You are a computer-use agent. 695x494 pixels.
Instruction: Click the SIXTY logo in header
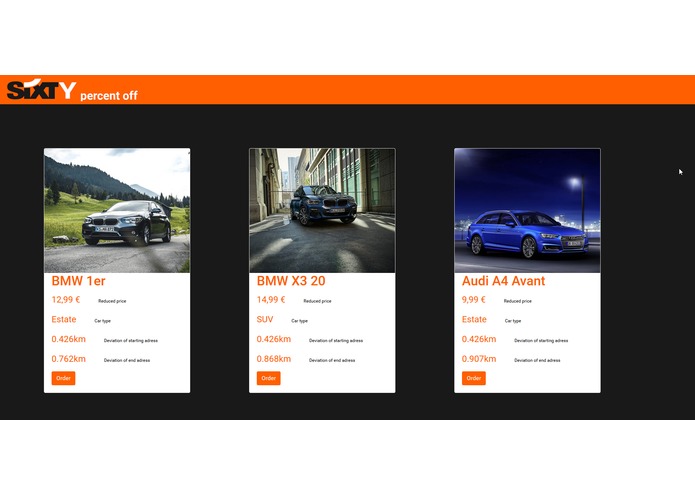(x=42, y=89)
